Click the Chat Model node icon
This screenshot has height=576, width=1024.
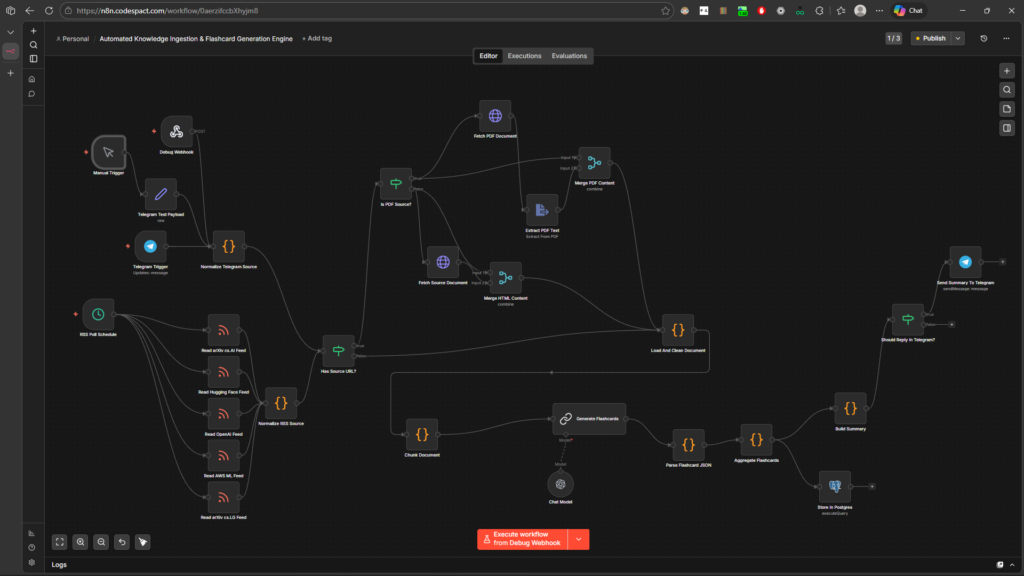pyautogui.click(x=562, y=483)
